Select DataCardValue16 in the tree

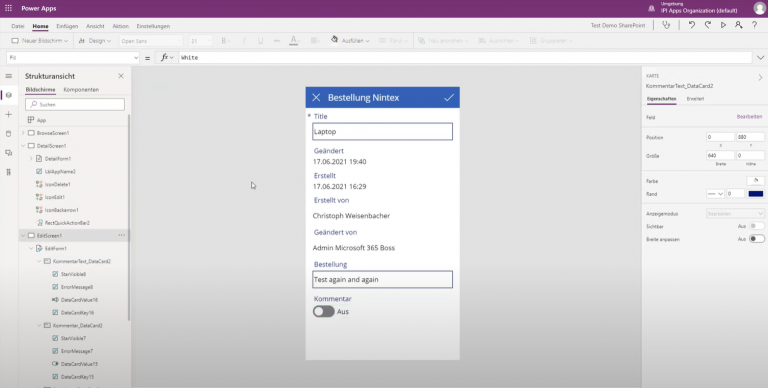coord(79,300)
